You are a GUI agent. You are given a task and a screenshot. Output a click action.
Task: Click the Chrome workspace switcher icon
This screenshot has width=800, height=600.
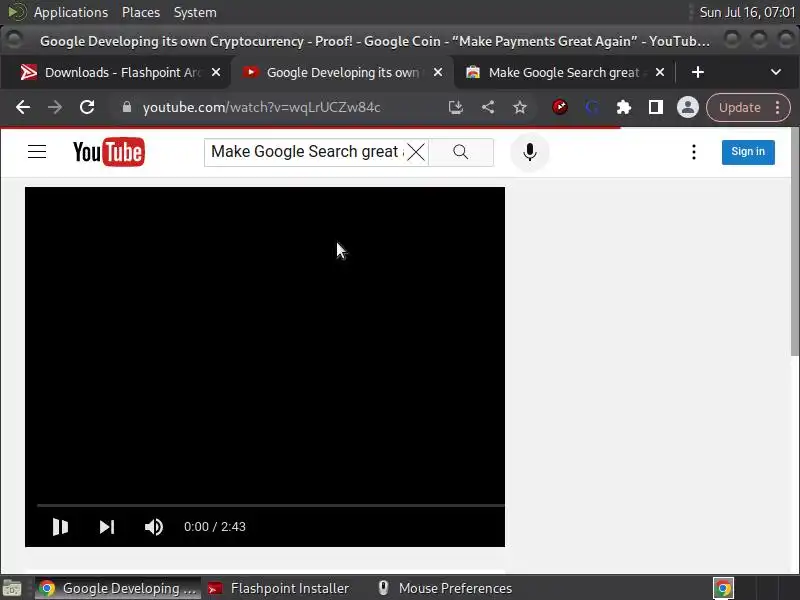tap(723, 588)
